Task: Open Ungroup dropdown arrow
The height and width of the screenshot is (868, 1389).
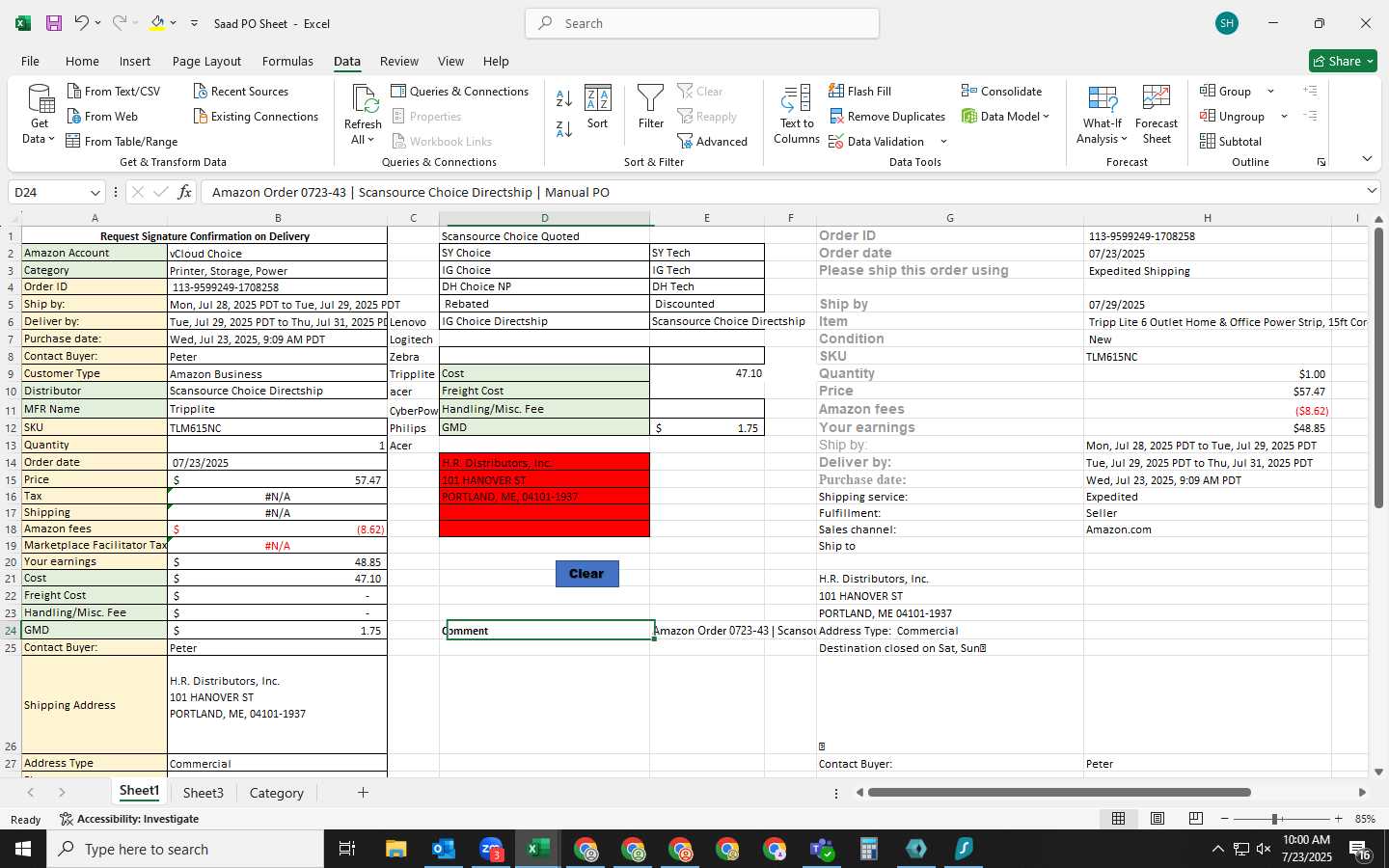Action: click(x=1284, y=117)
